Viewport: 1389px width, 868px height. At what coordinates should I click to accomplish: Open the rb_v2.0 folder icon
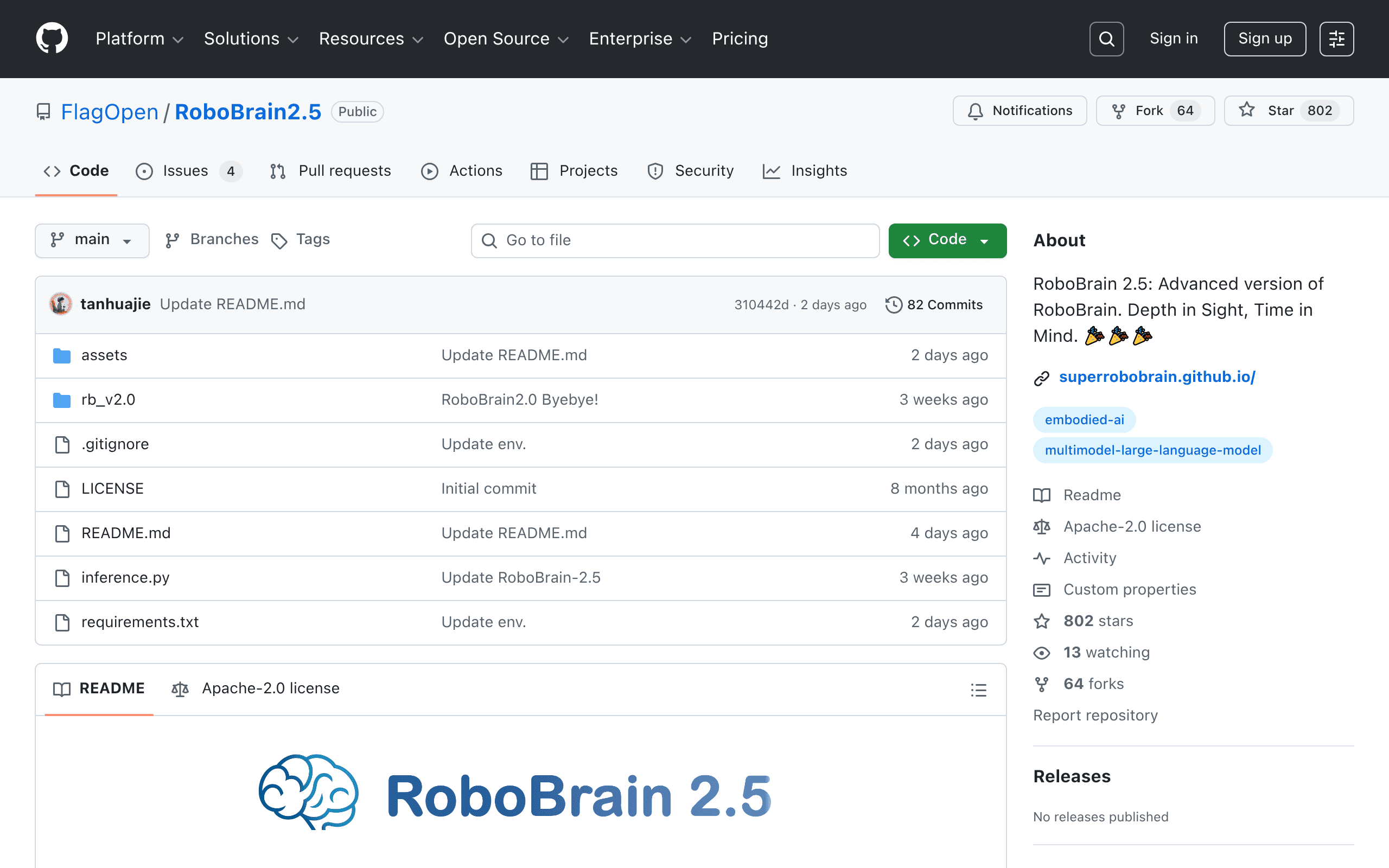pos(62,400)
